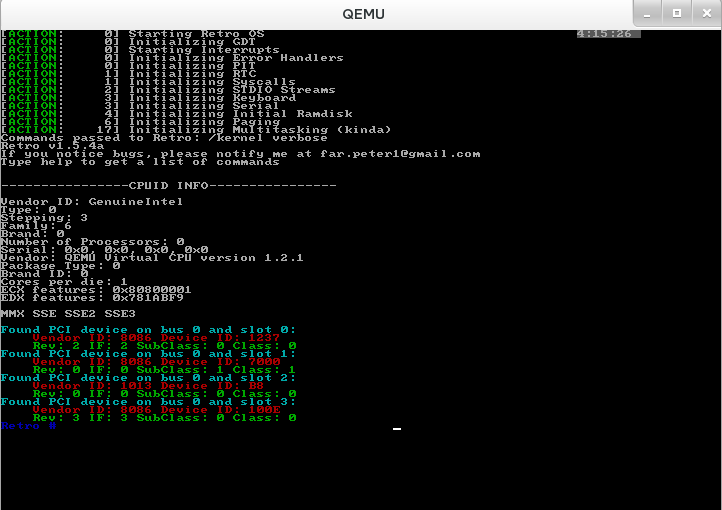Click the 'Initializing Initial Ramdisk' line

[x=176, y=114]
